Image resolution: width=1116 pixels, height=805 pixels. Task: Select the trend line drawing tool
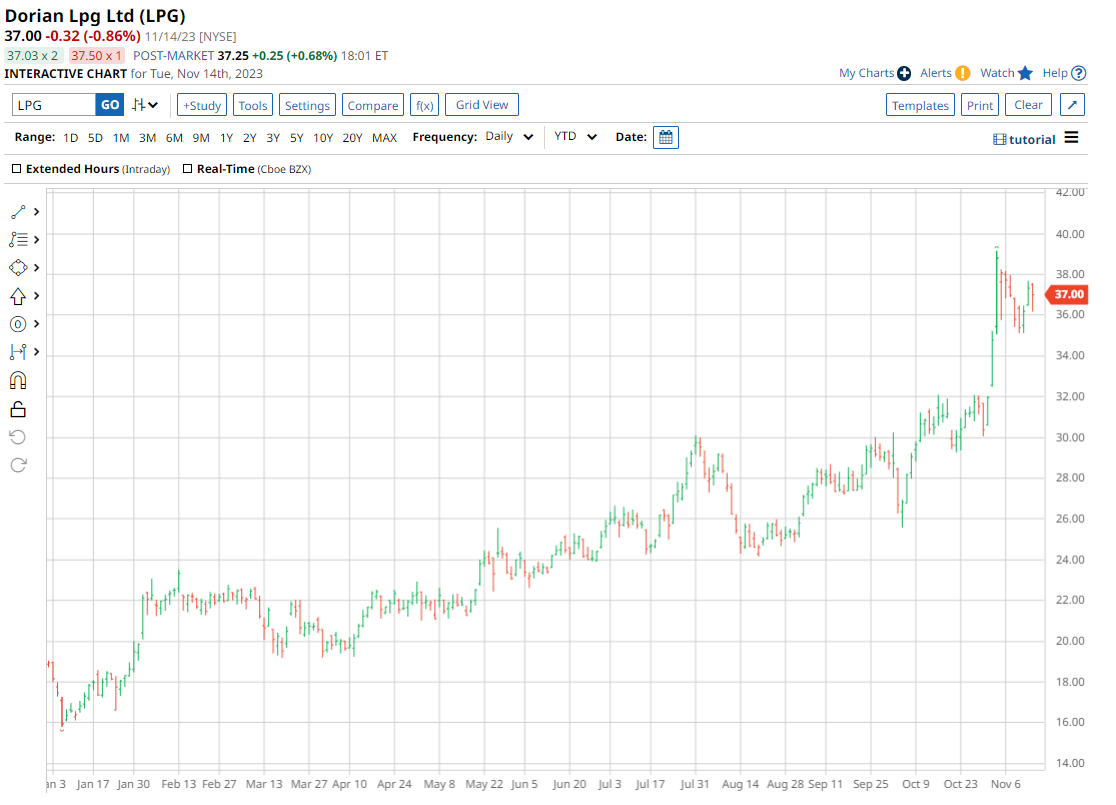(19, 212)
